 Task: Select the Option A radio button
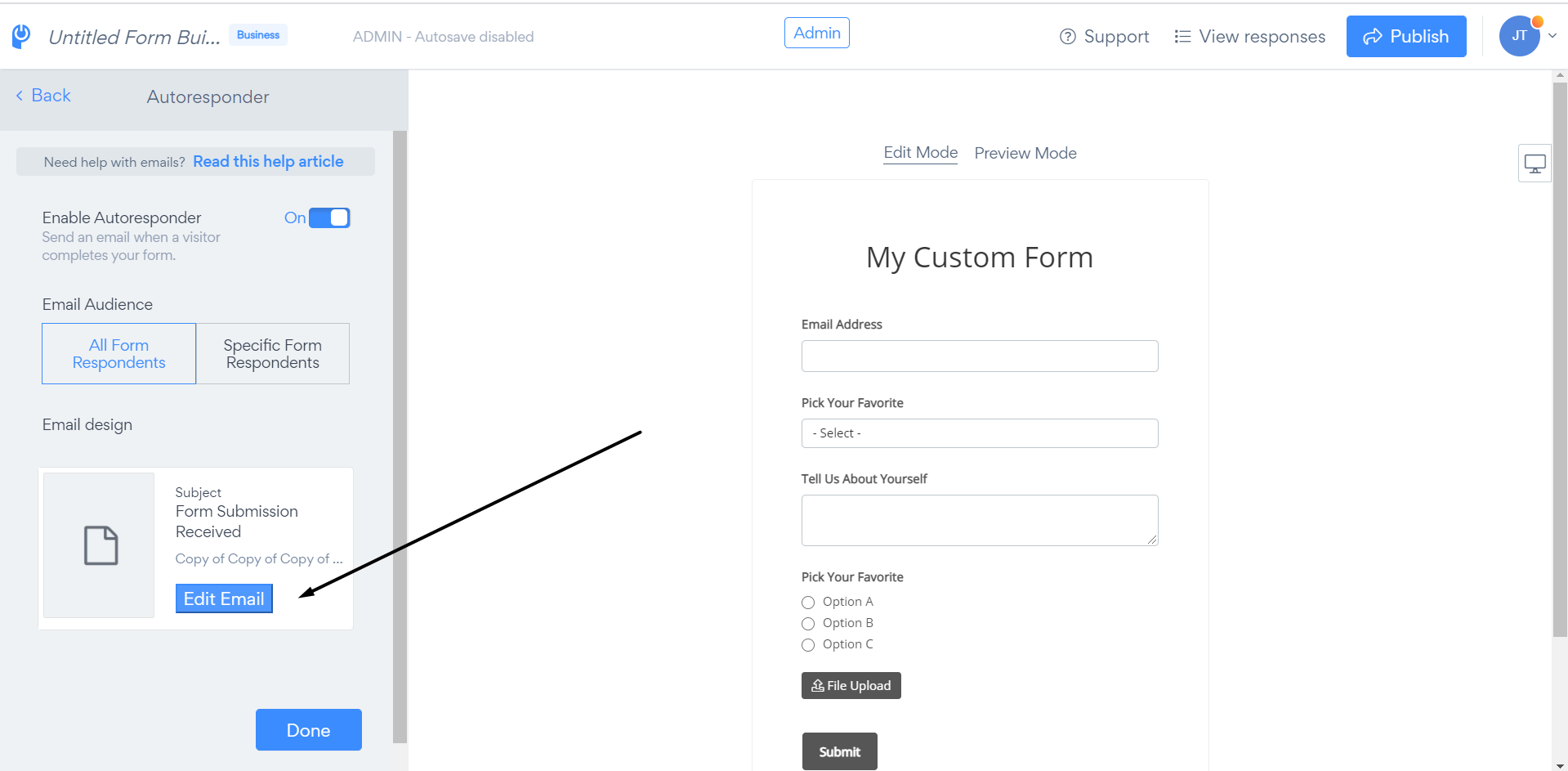tap(808, 603)
